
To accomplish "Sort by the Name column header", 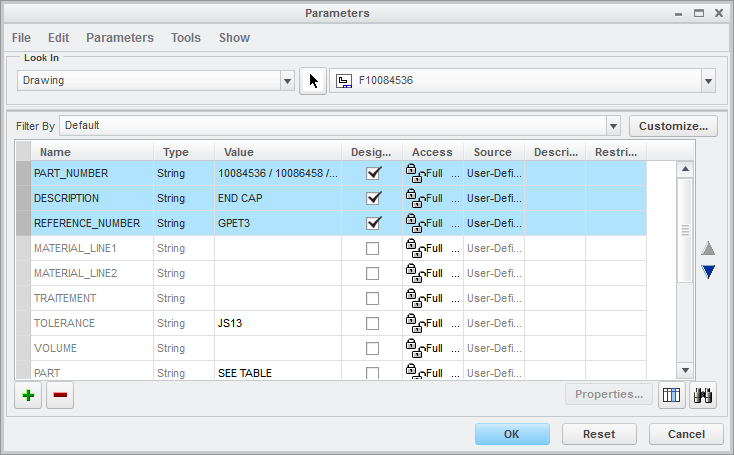I will click(x=92, y=152).
